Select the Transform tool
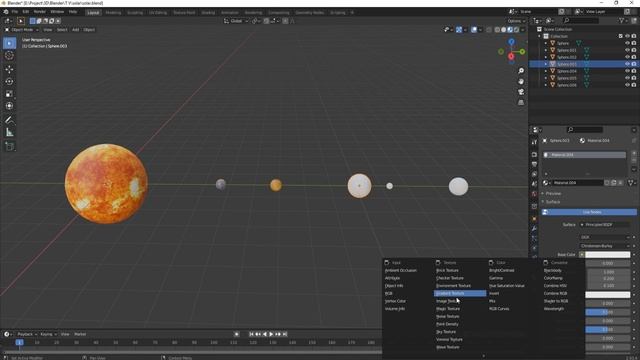This screenshot has width=640, height=360. pos(9,106)
